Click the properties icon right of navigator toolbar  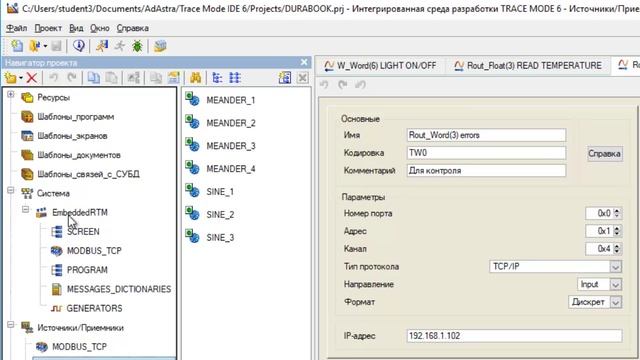click(x=284, y=78)
